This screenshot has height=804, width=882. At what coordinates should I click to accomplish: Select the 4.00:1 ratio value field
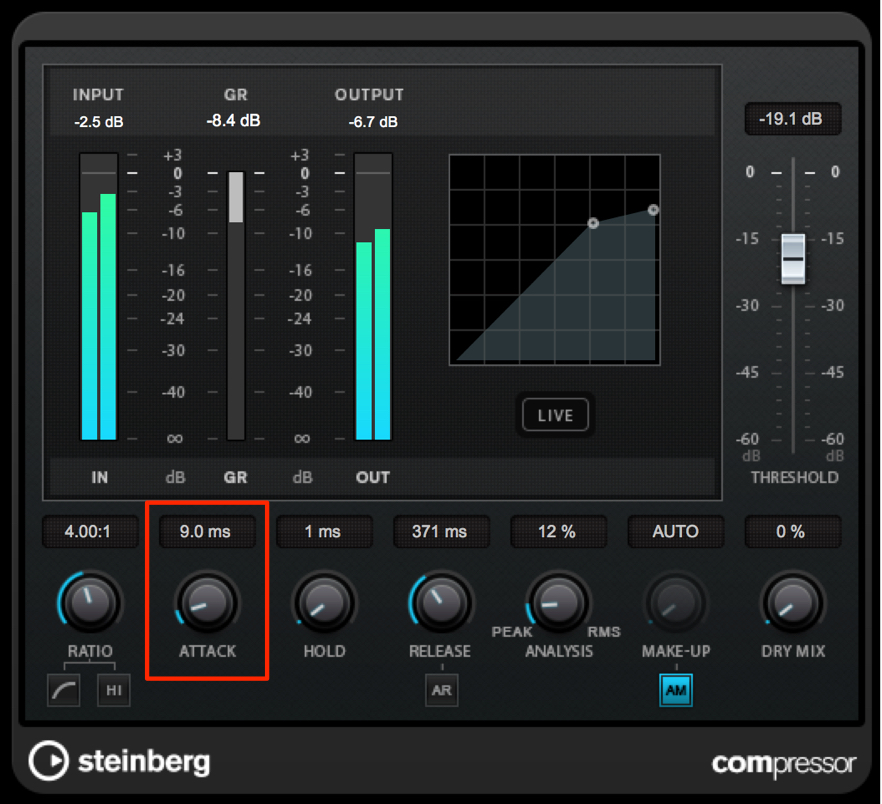(x=90, y=532)
